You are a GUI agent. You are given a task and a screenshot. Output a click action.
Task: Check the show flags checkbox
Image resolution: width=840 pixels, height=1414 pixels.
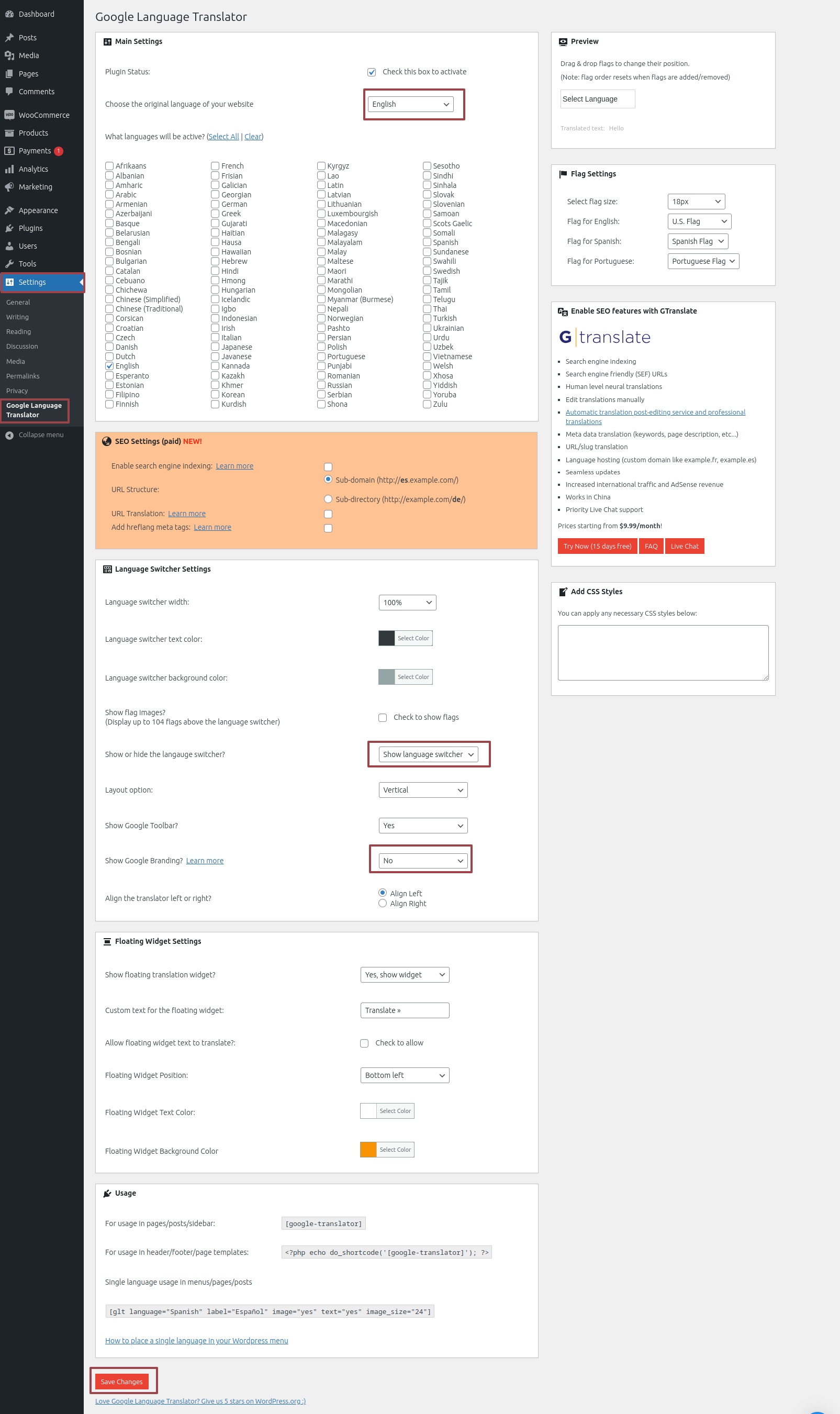tap(383, 717)
